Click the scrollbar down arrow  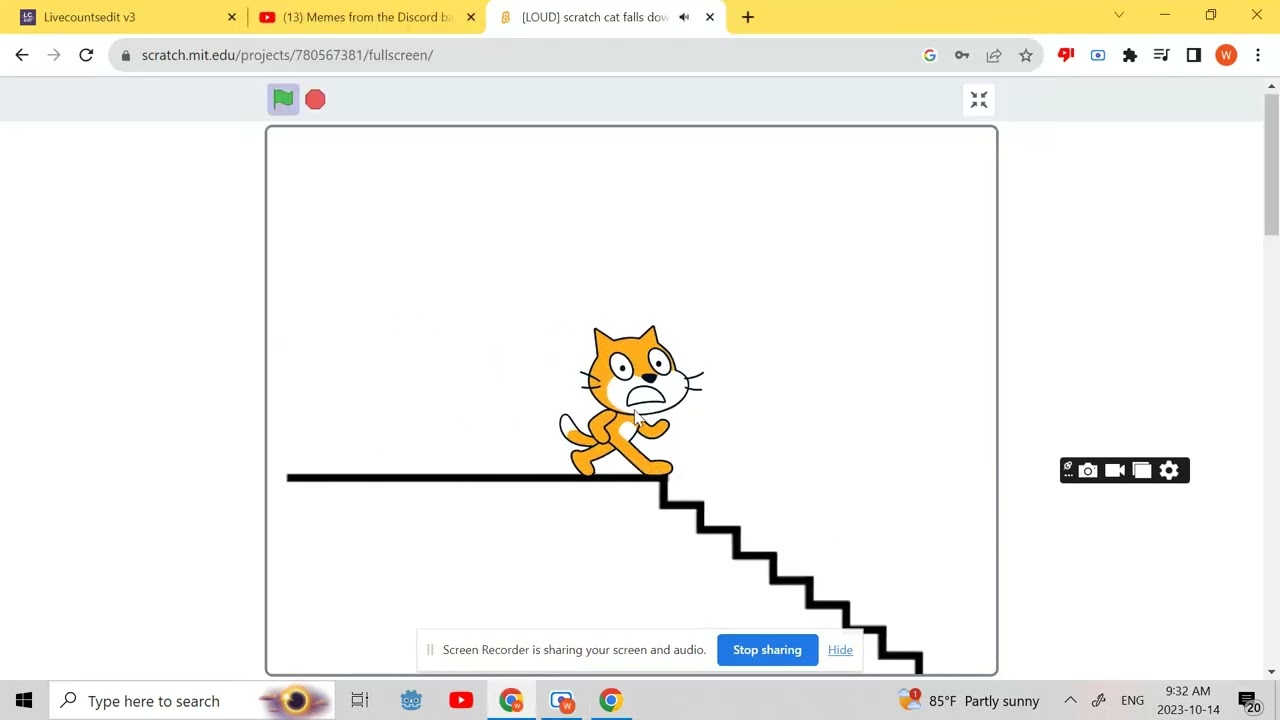coord(1271,672)
